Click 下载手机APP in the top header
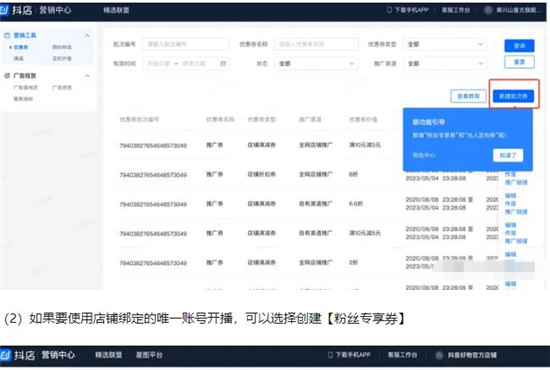Image resolution: width=550 pixels, height=370 pixels. click(x=408, y=10)
